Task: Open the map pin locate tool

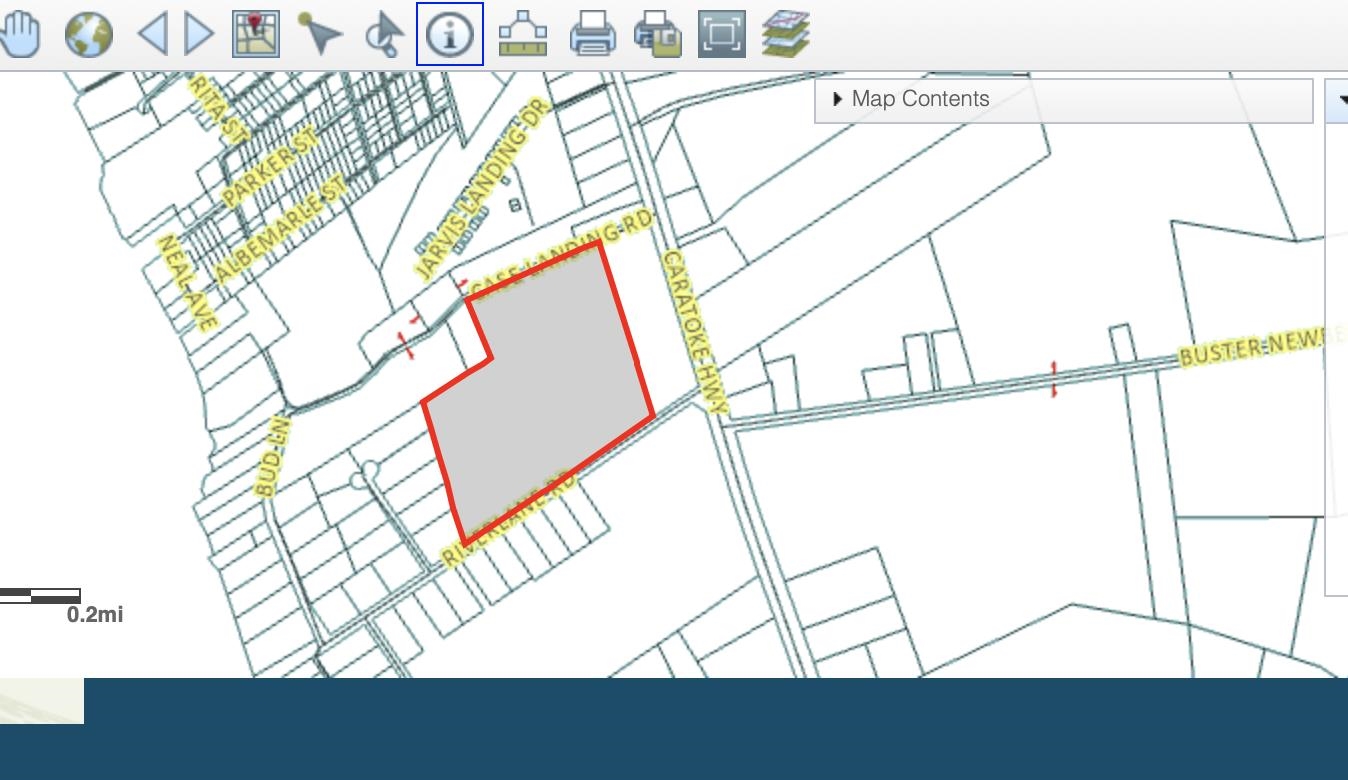Action: 256,34
